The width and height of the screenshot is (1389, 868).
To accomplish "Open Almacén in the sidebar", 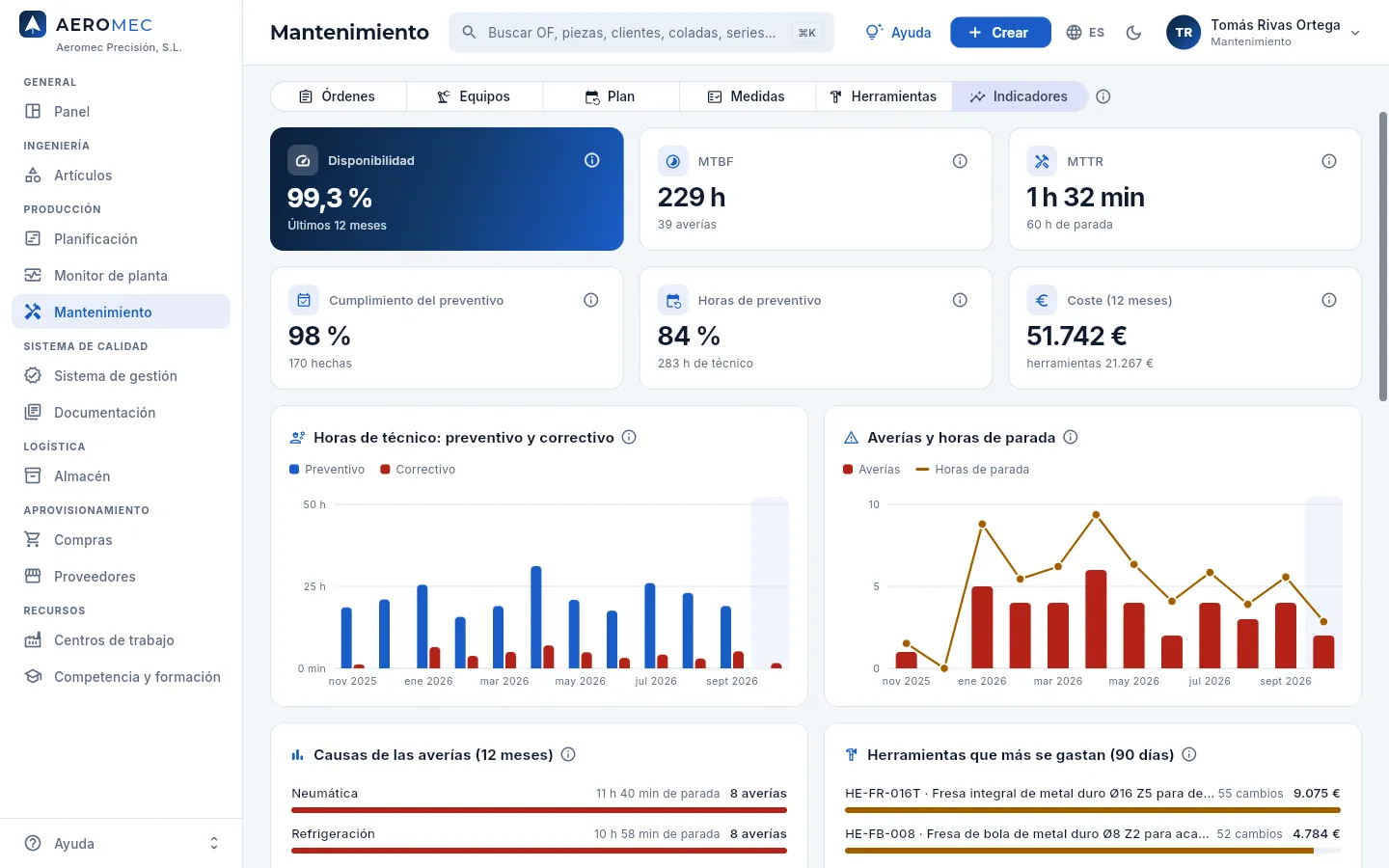I will 121,476.
